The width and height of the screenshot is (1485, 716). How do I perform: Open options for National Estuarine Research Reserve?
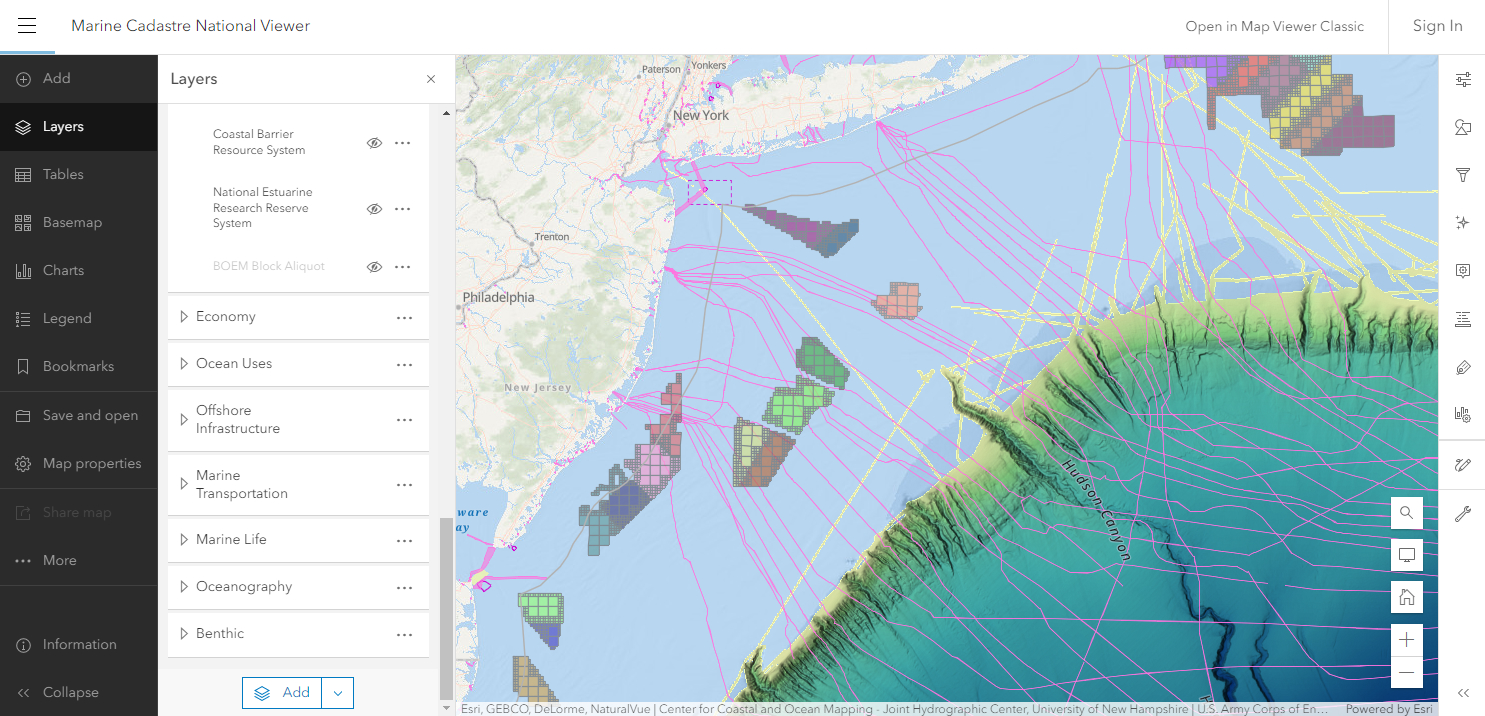coord(403,209)
